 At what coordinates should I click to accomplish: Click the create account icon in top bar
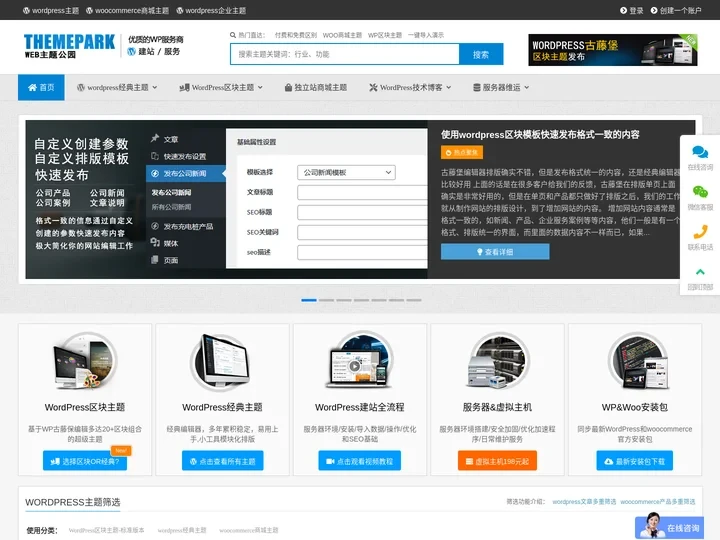tap(654, 10)
